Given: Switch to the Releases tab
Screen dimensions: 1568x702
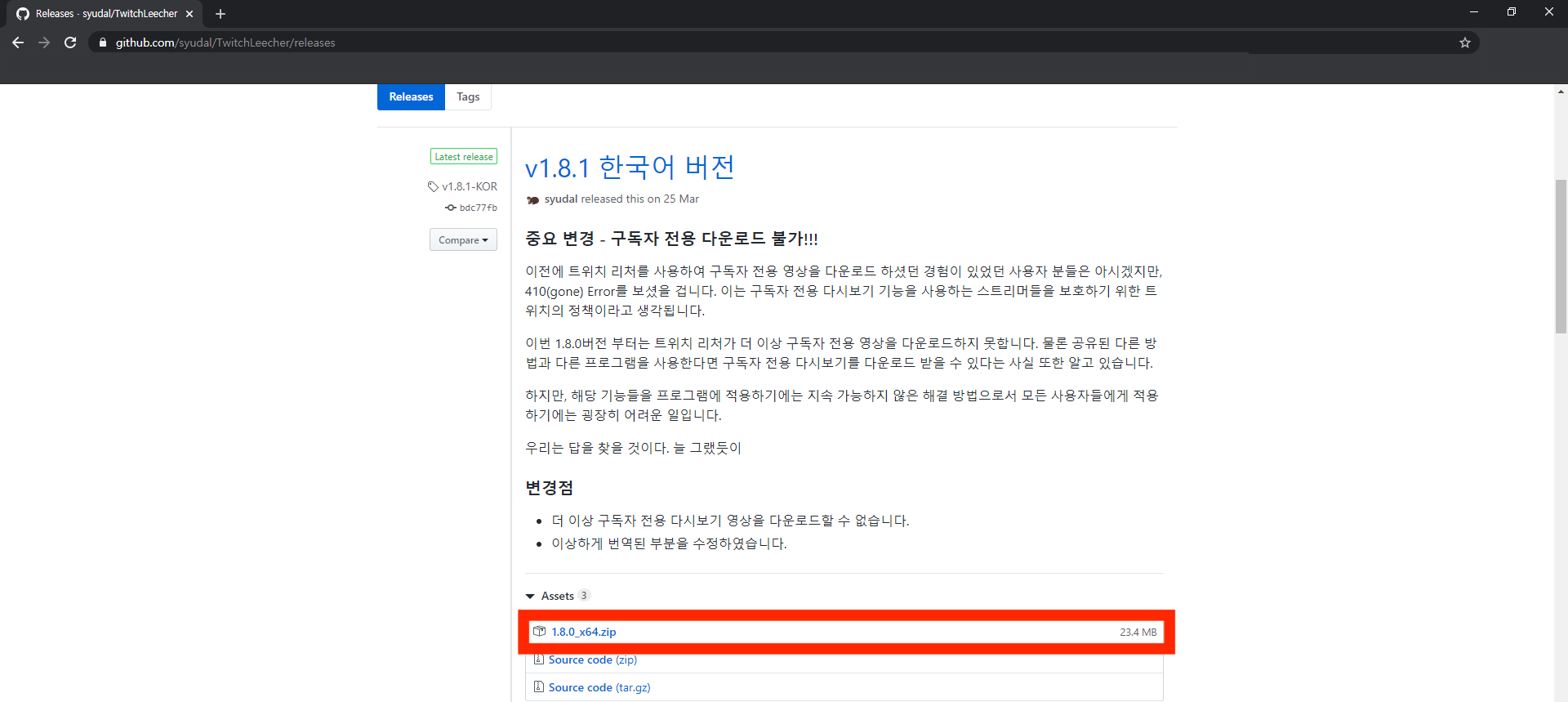Looking at the screenshot, I should tap(411, 96).
